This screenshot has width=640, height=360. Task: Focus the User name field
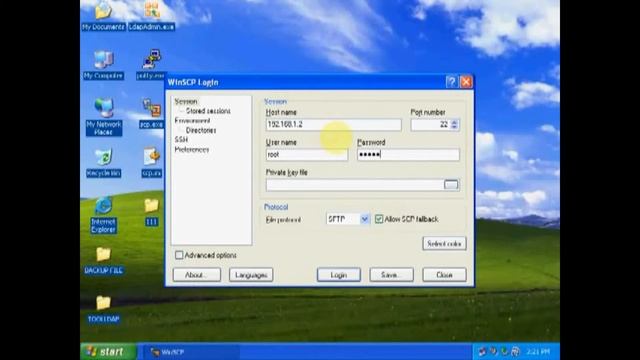click(307, 155)
